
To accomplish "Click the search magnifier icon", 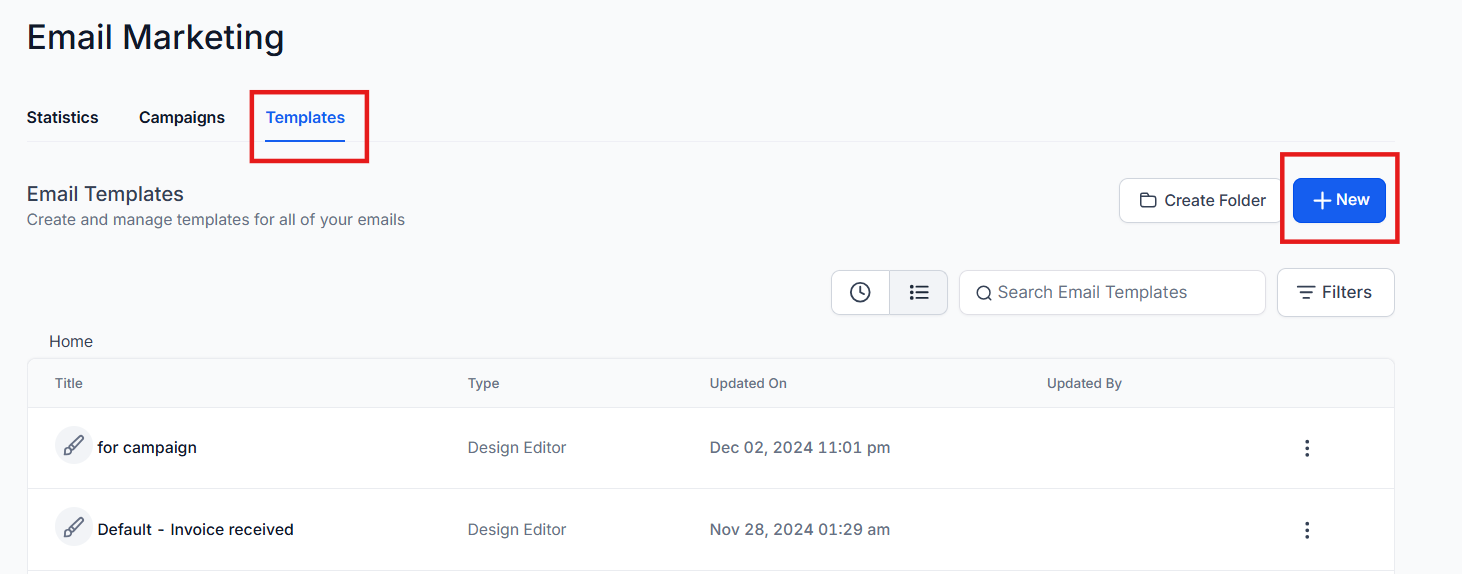I will 984,293.
